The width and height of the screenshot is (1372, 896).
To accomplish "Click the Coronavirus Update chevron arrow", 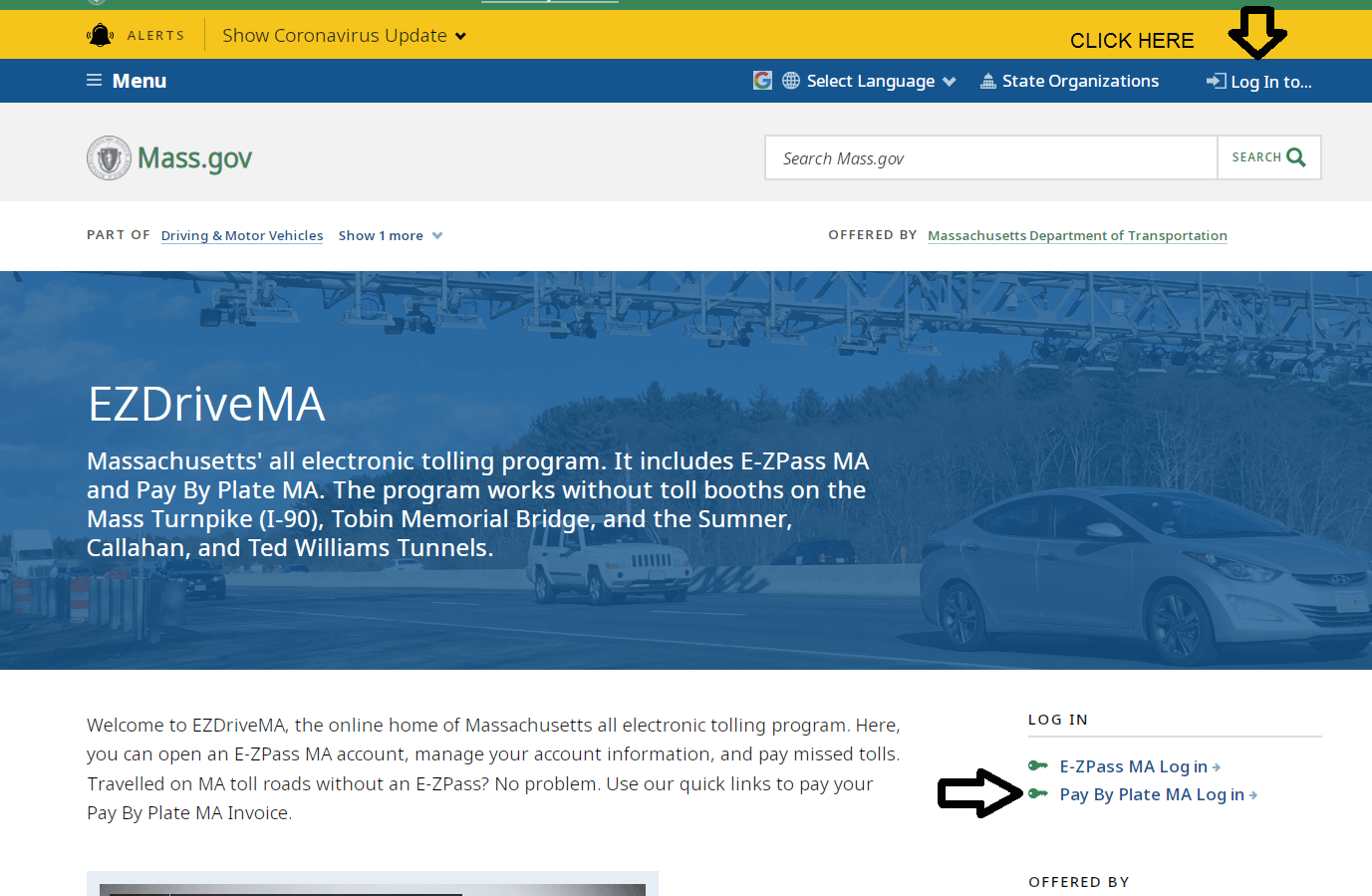I will click(x=460, y=37).
